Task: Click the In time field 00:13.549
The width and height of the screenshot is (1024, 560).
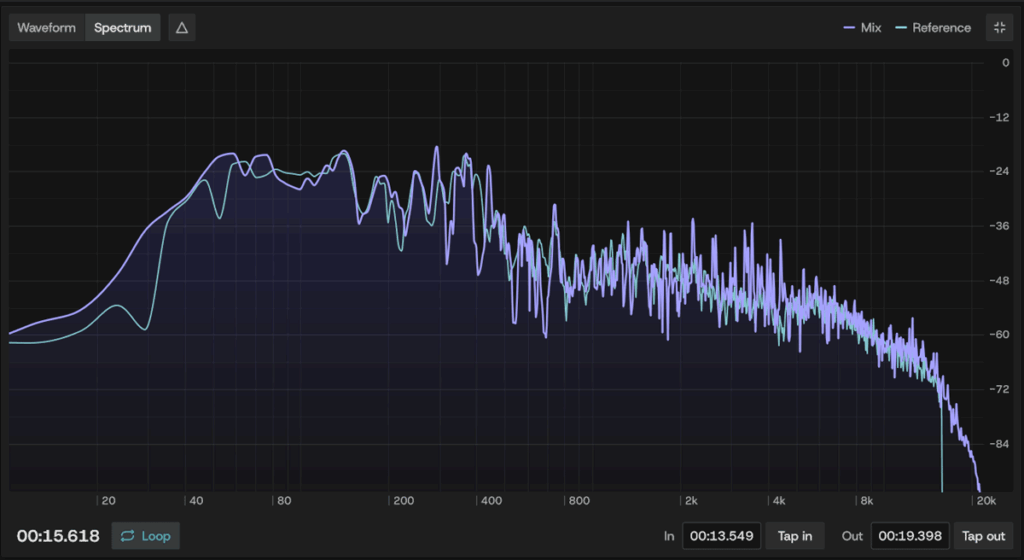Action: click(721, 536)
